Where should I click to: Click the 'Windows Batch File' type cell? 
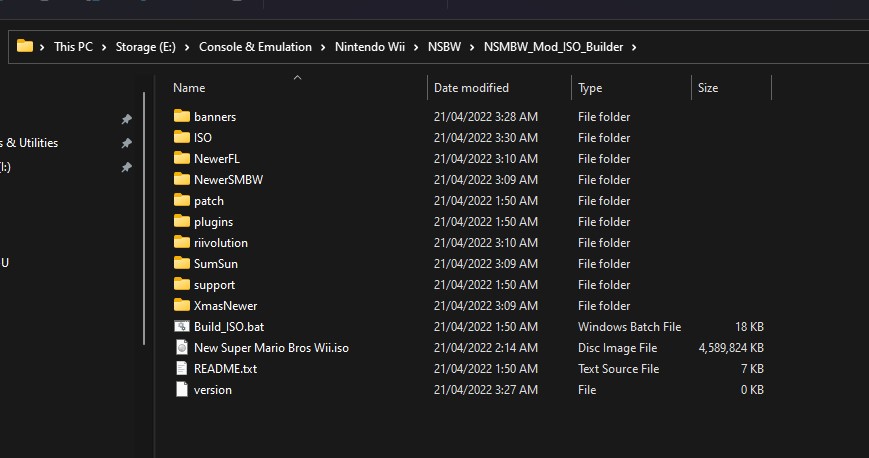[x=629, y=327]
